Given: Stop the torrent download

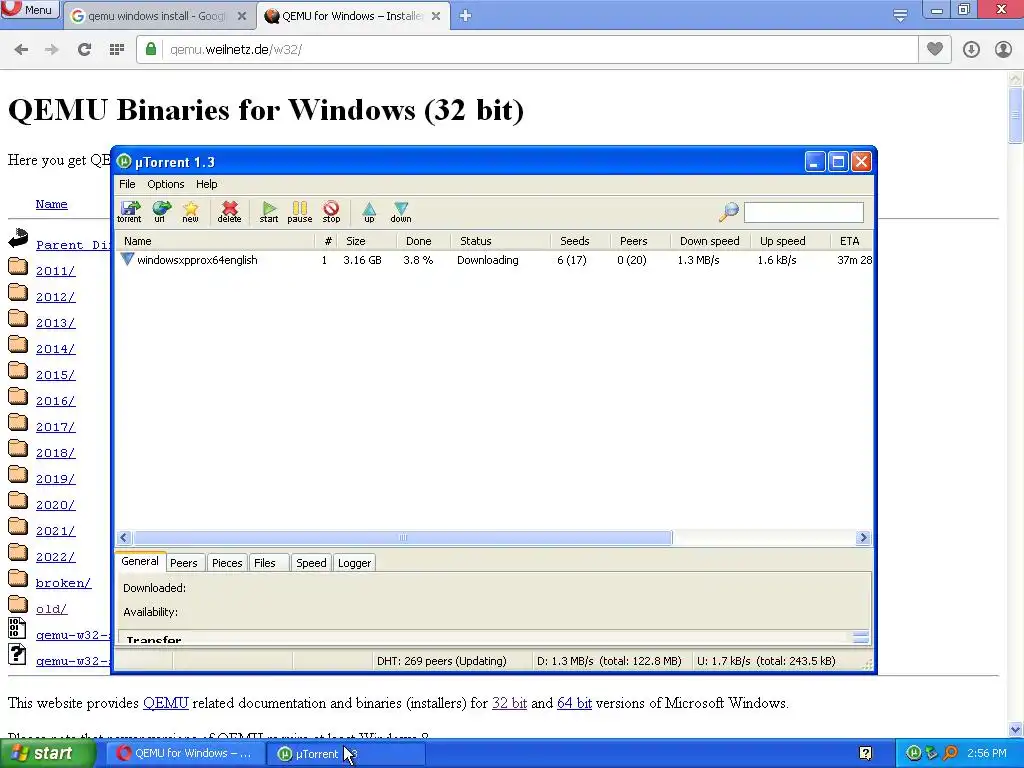Looking at the screenshot, I should click(331, 212).
